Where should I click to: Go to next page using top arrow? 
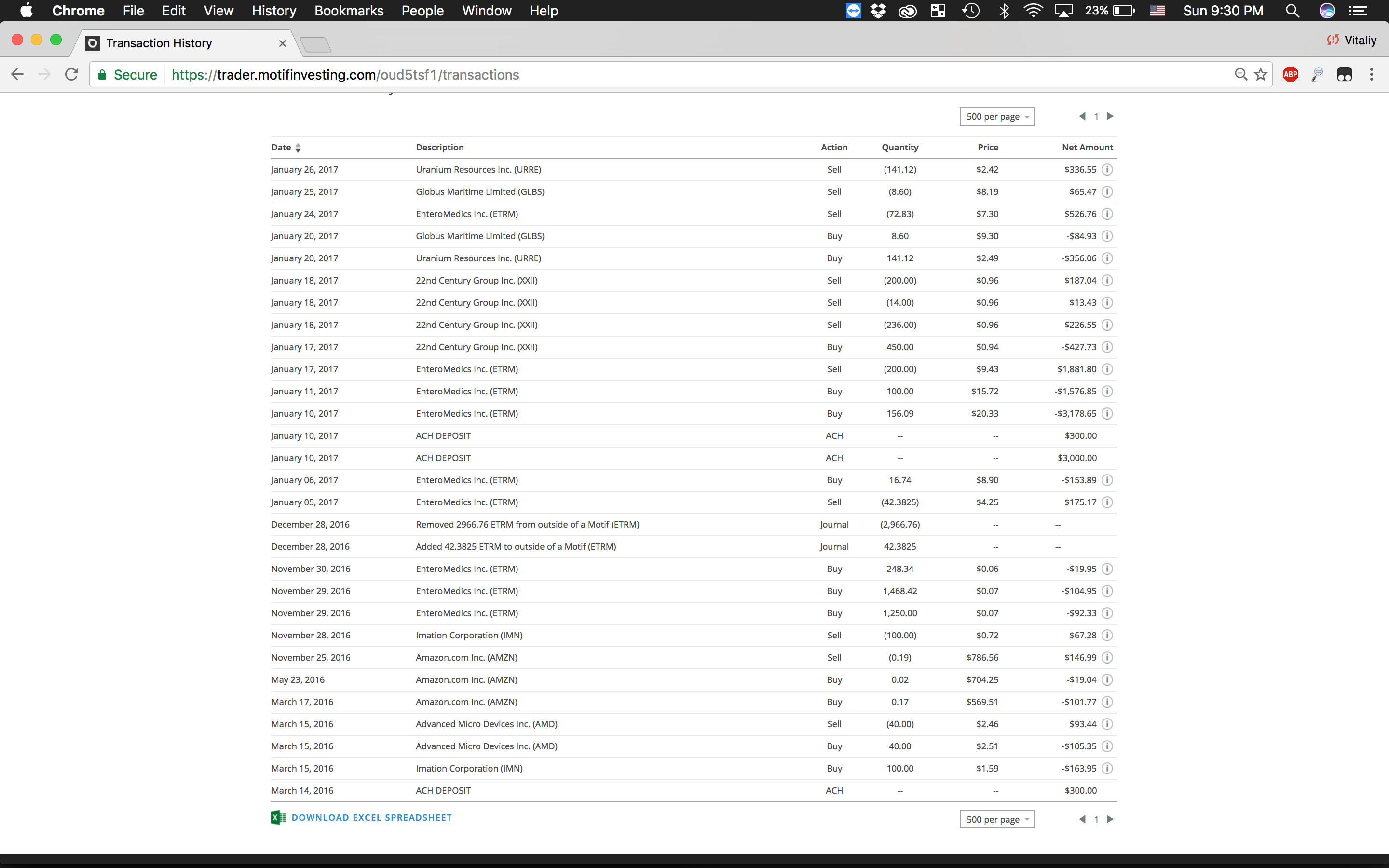(1110, 116)
